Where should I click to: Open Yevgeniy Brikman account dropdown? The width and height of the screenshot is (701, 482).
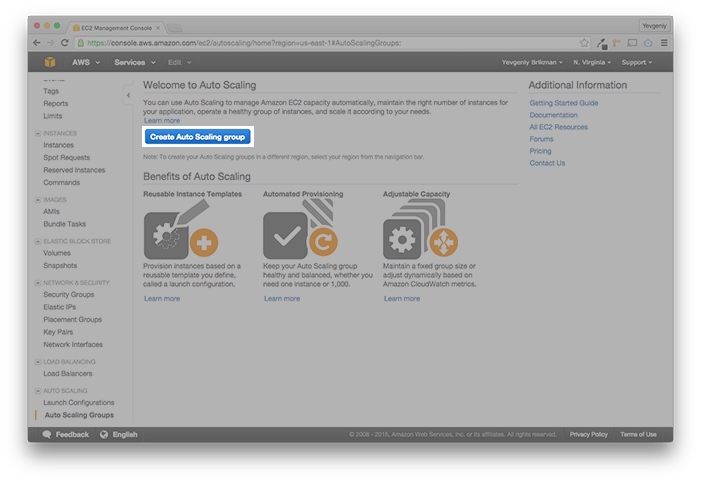[x=532, y=62]
